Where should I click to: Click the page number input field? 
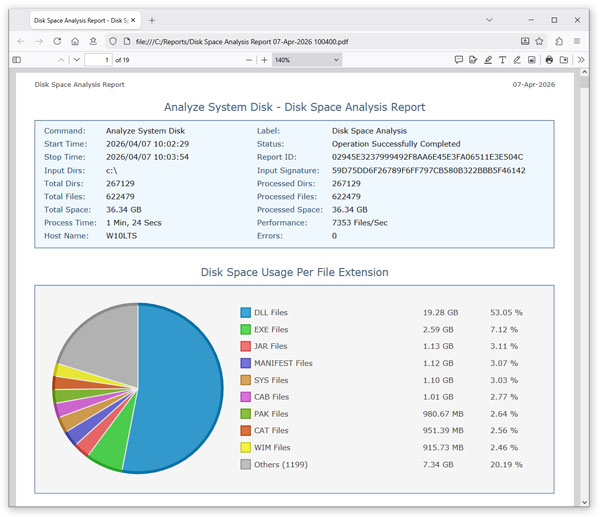98,60
